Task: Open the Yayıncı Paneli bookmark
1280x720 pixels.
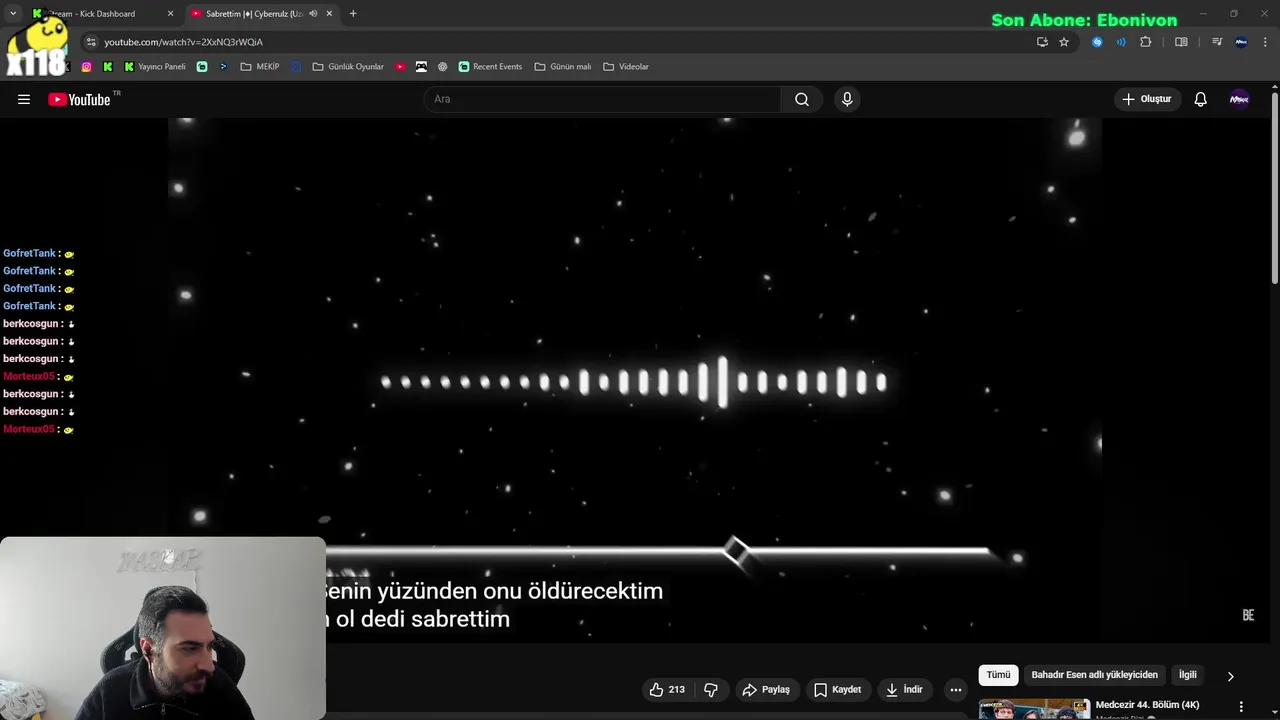Action: coord(155,67)
